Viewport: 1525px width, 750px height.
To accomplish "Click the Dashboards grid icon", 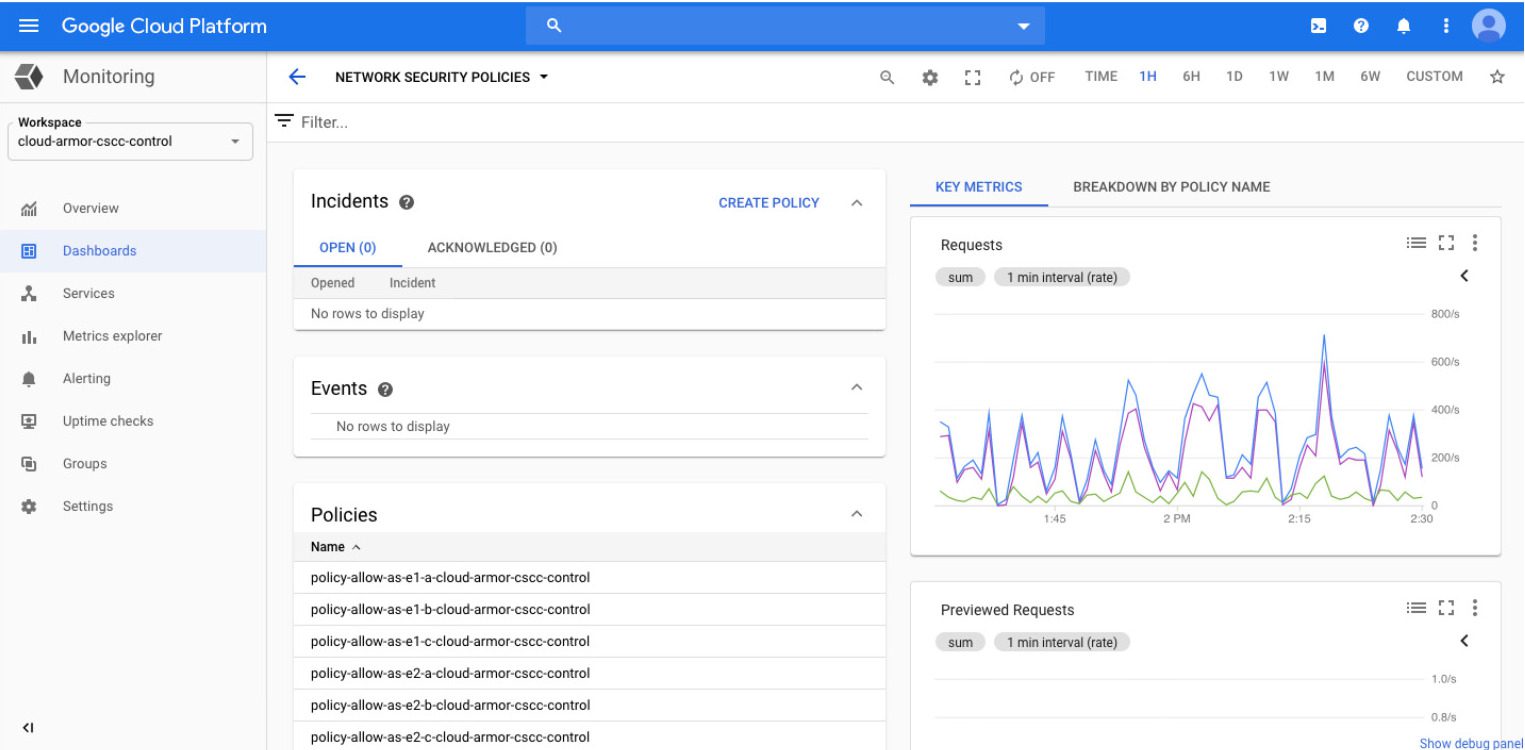I will pyautogui.click(x=29, y=251).
